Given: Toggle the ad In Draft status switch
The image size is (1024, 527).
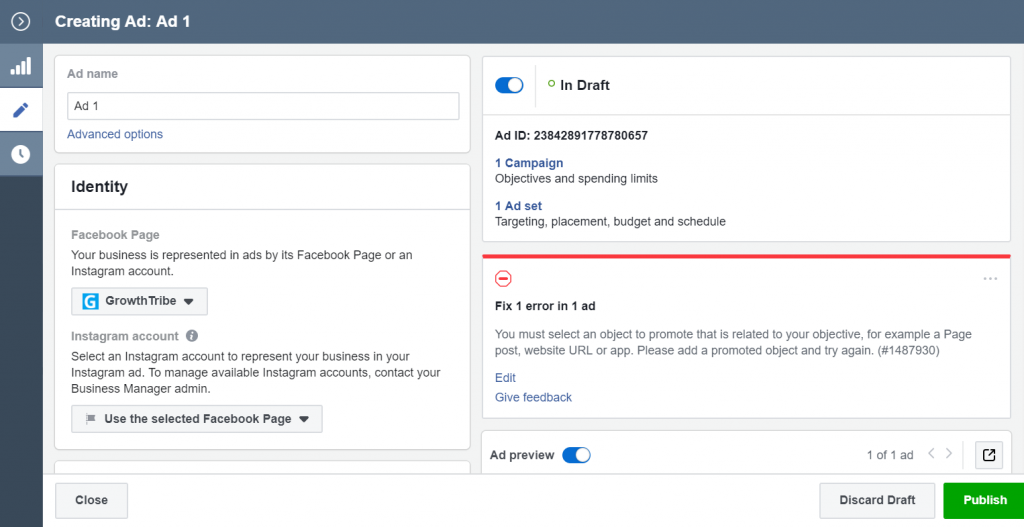Looking at the screenshot, I should [509, 85].
